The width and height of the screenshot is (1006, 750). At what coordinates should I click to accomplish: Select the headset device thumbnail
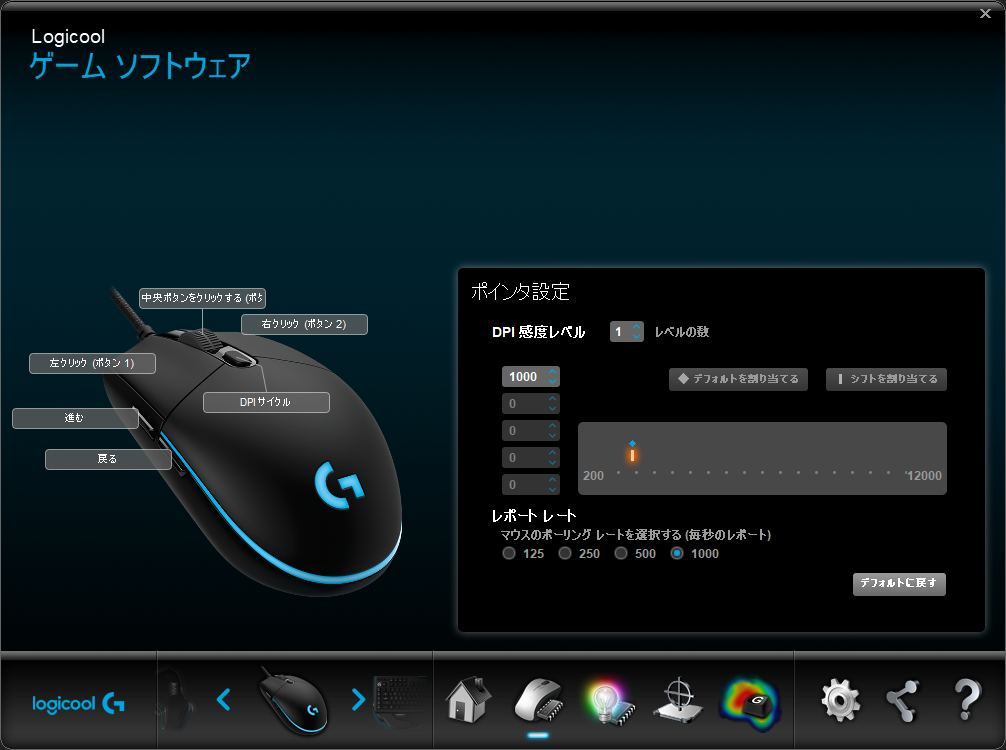pyautogui.click(x=175, y=699)
